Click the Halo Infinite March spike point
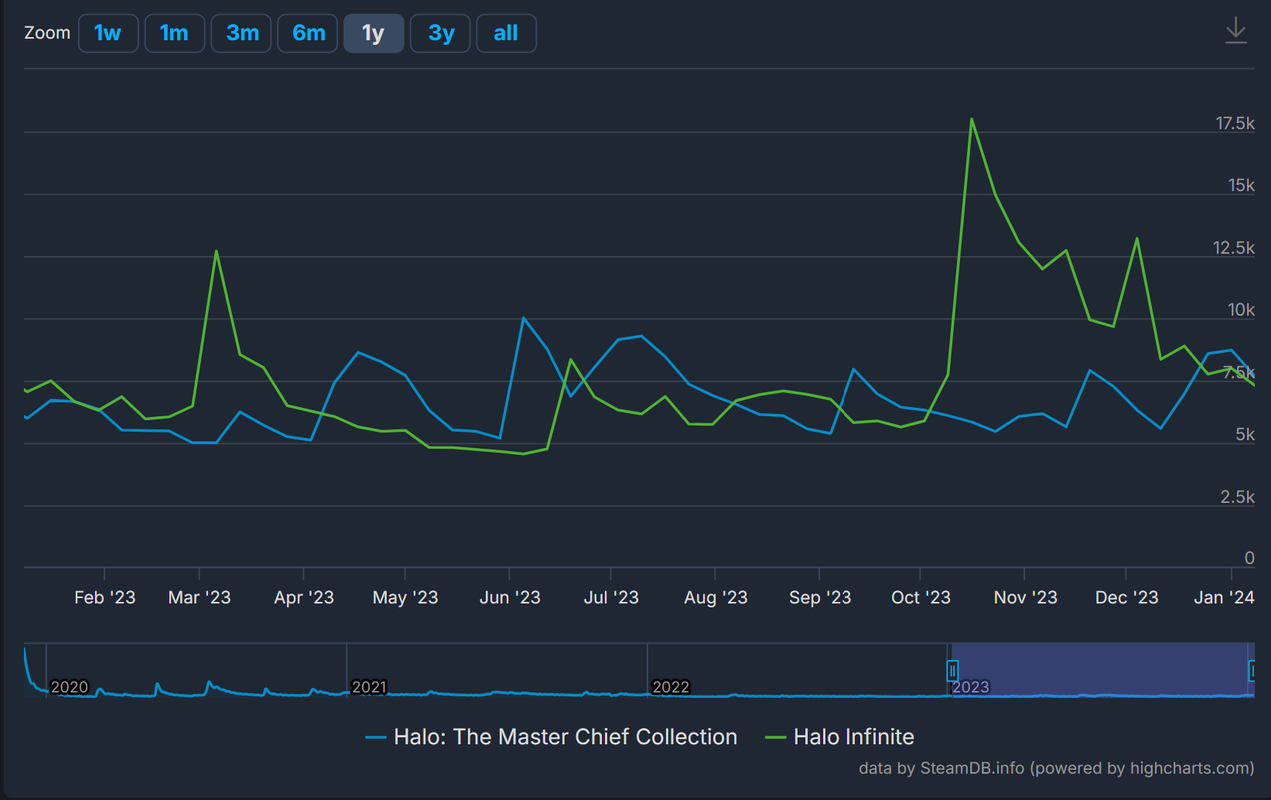Image resolution: width=1271 pixels, height=800 pixels. click(216, 251)
